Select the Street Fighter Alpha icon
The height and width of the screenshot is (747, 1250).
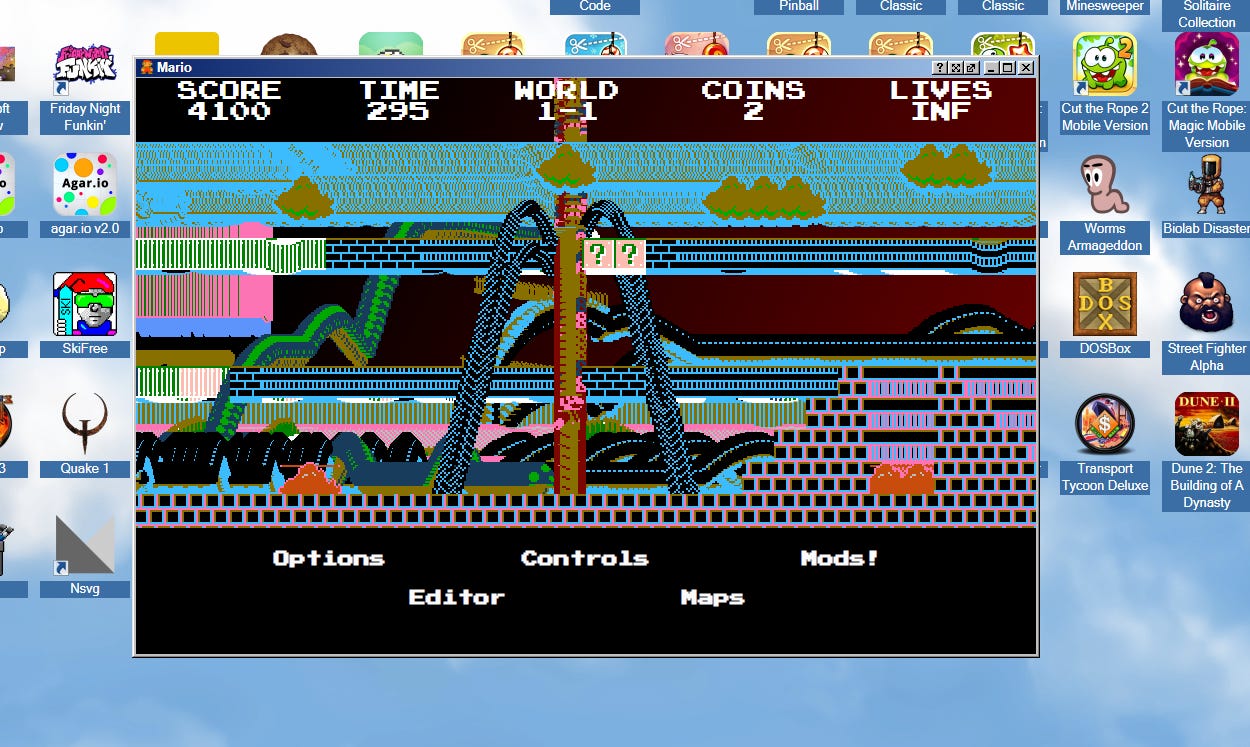point(1207,323)
